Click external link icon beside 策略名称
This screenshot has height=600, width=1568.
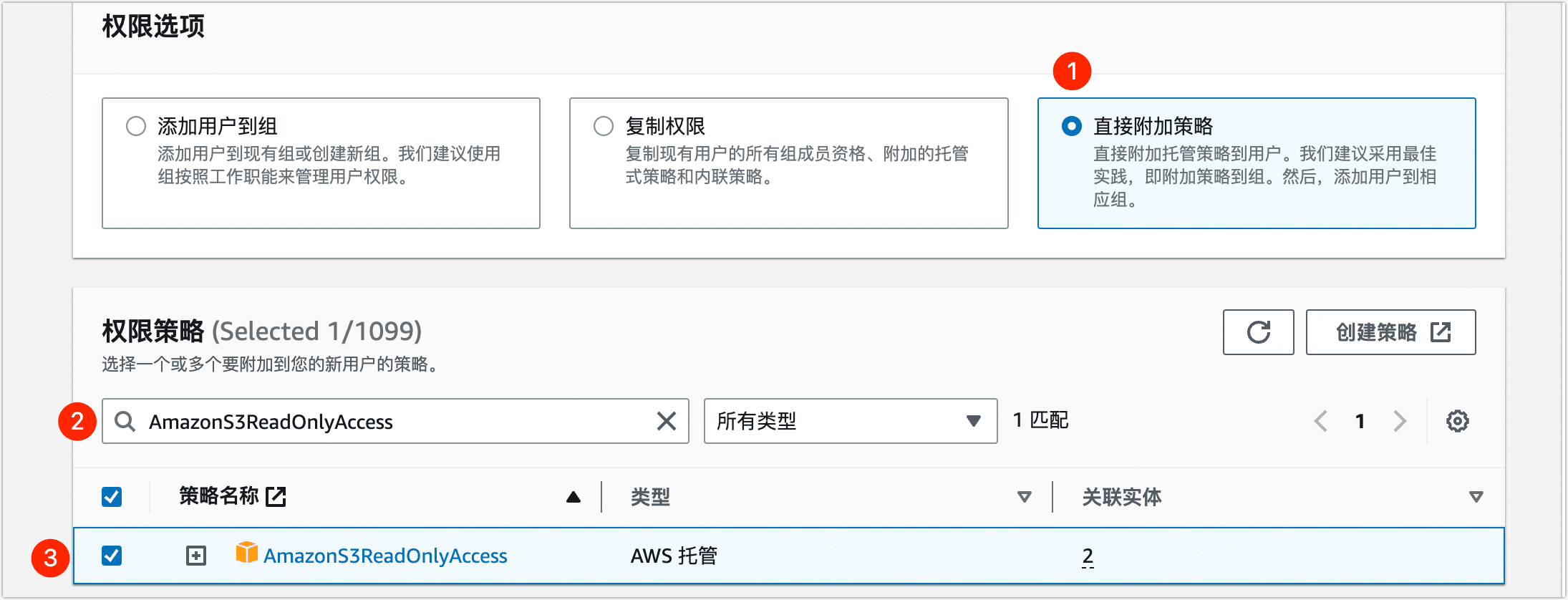276,496
